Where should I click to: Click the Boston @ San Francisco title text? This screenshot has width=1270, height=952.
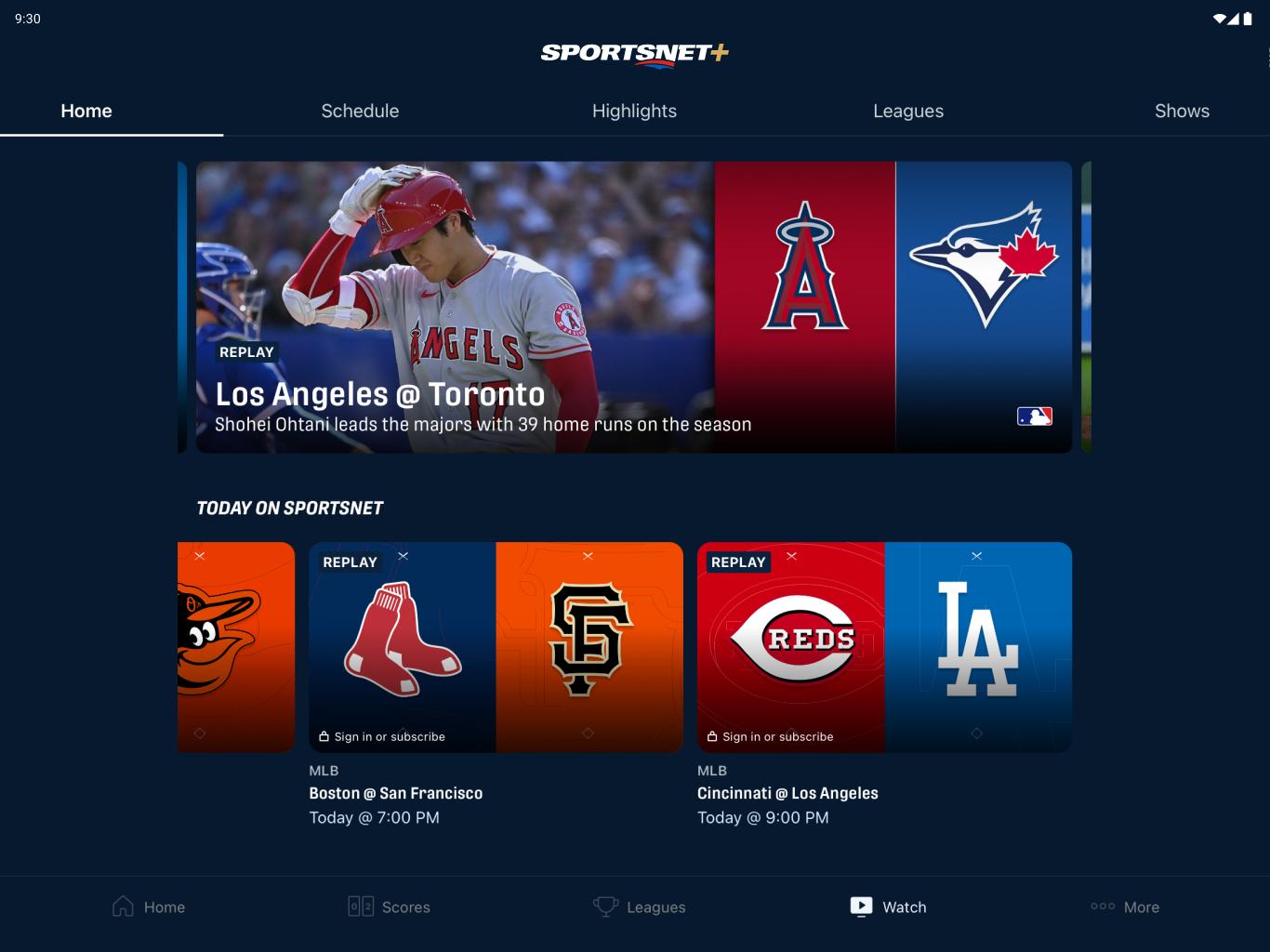point(396,793)
